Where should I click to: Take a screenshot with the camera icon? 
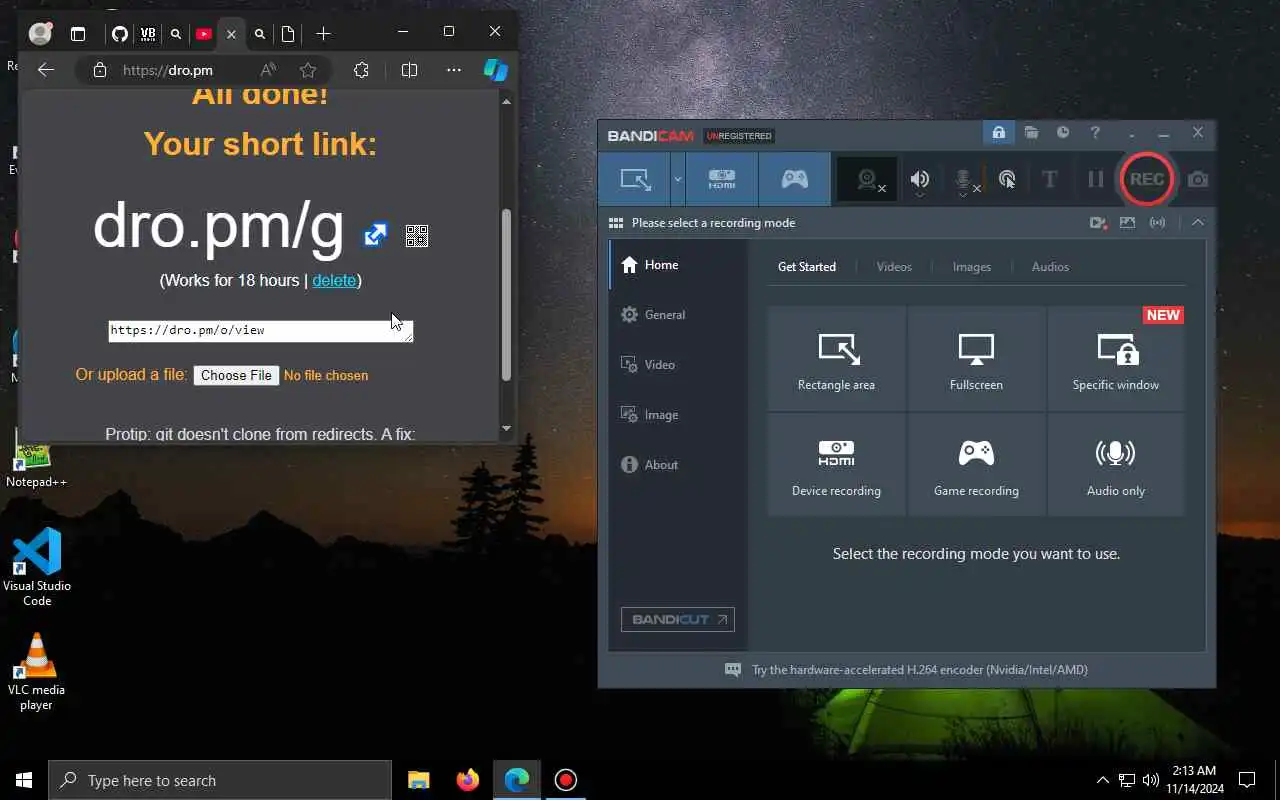click(1198, 180)
